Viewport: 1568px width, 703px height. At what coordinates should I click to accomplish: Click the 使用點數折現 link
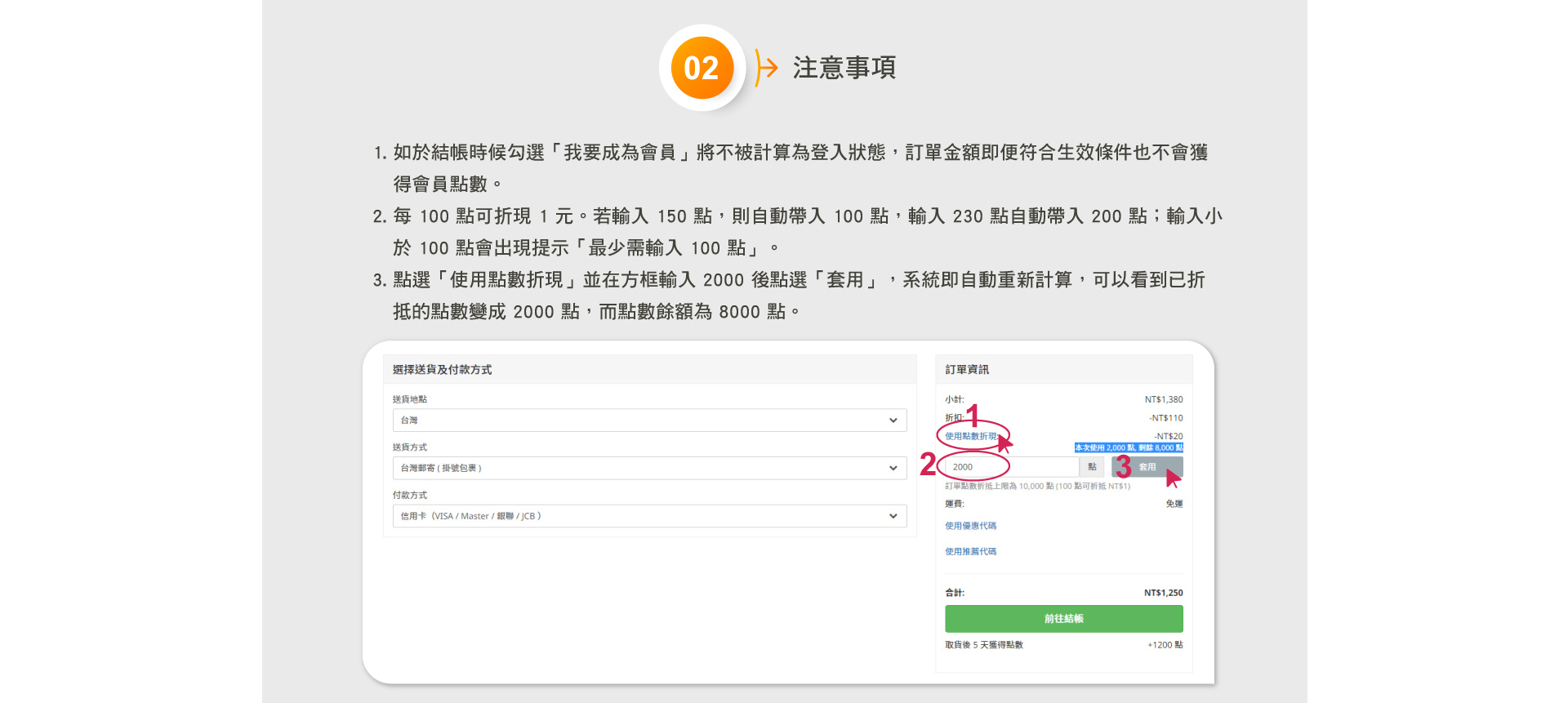(970, 436)
